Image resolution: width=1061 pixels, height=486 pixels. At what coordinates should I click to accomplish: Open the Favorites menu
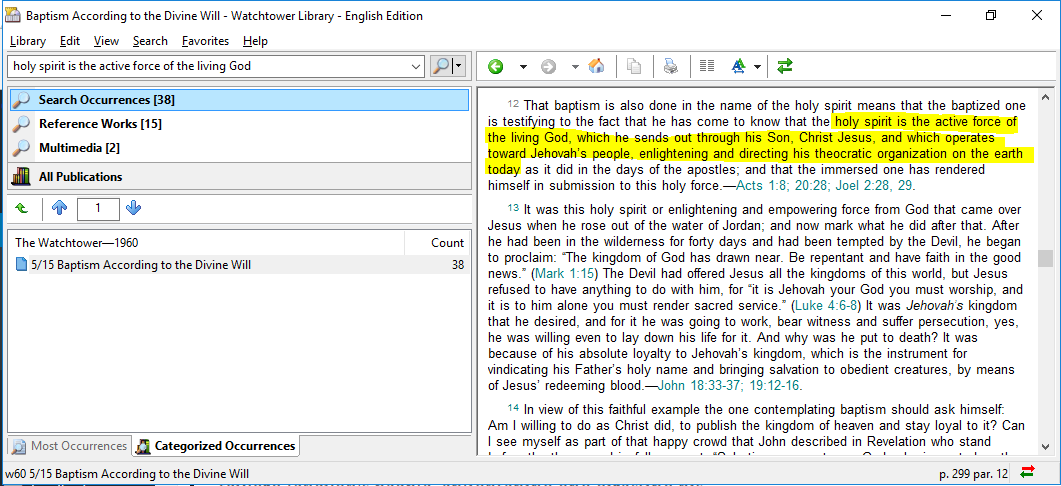[x=205, y=41]
